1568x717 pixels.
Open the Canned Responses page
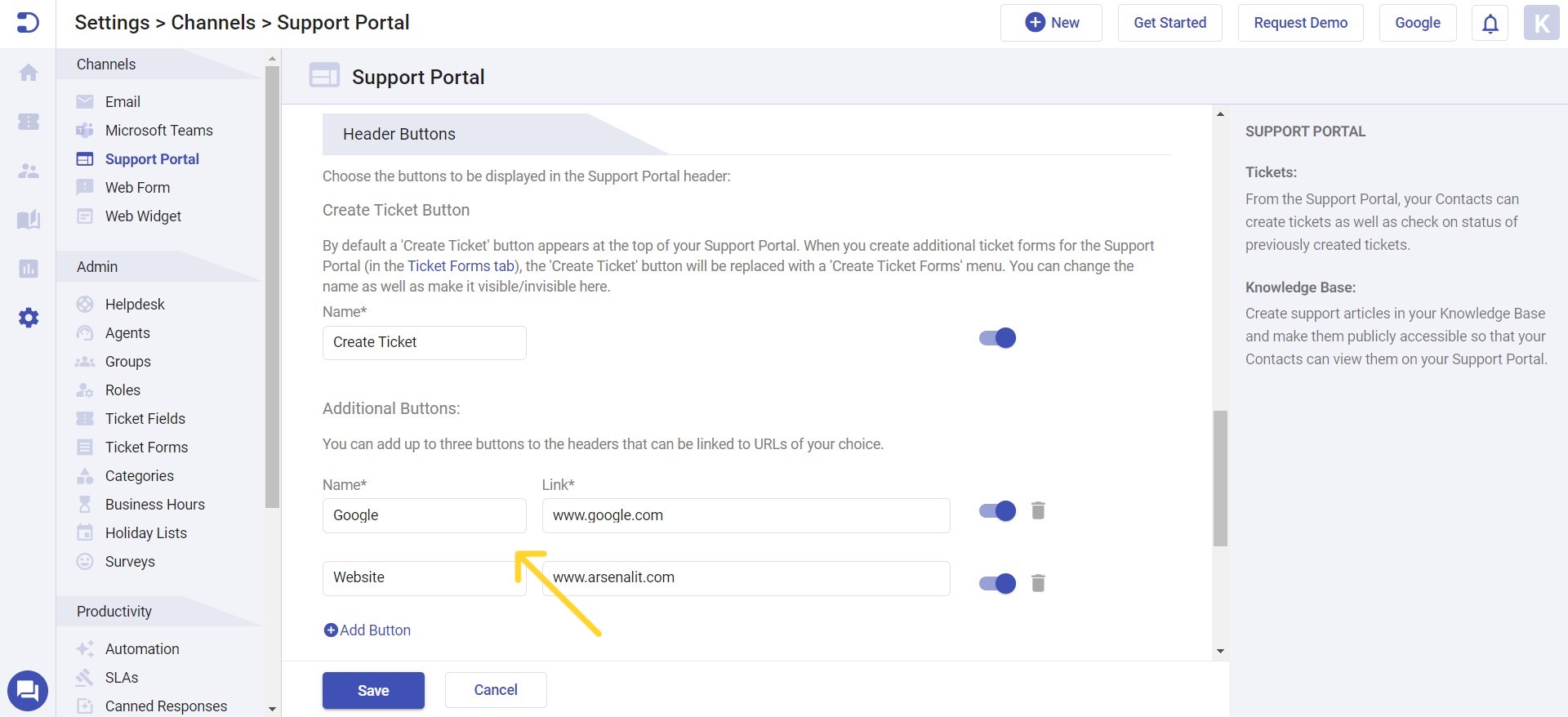coord(166,706)
